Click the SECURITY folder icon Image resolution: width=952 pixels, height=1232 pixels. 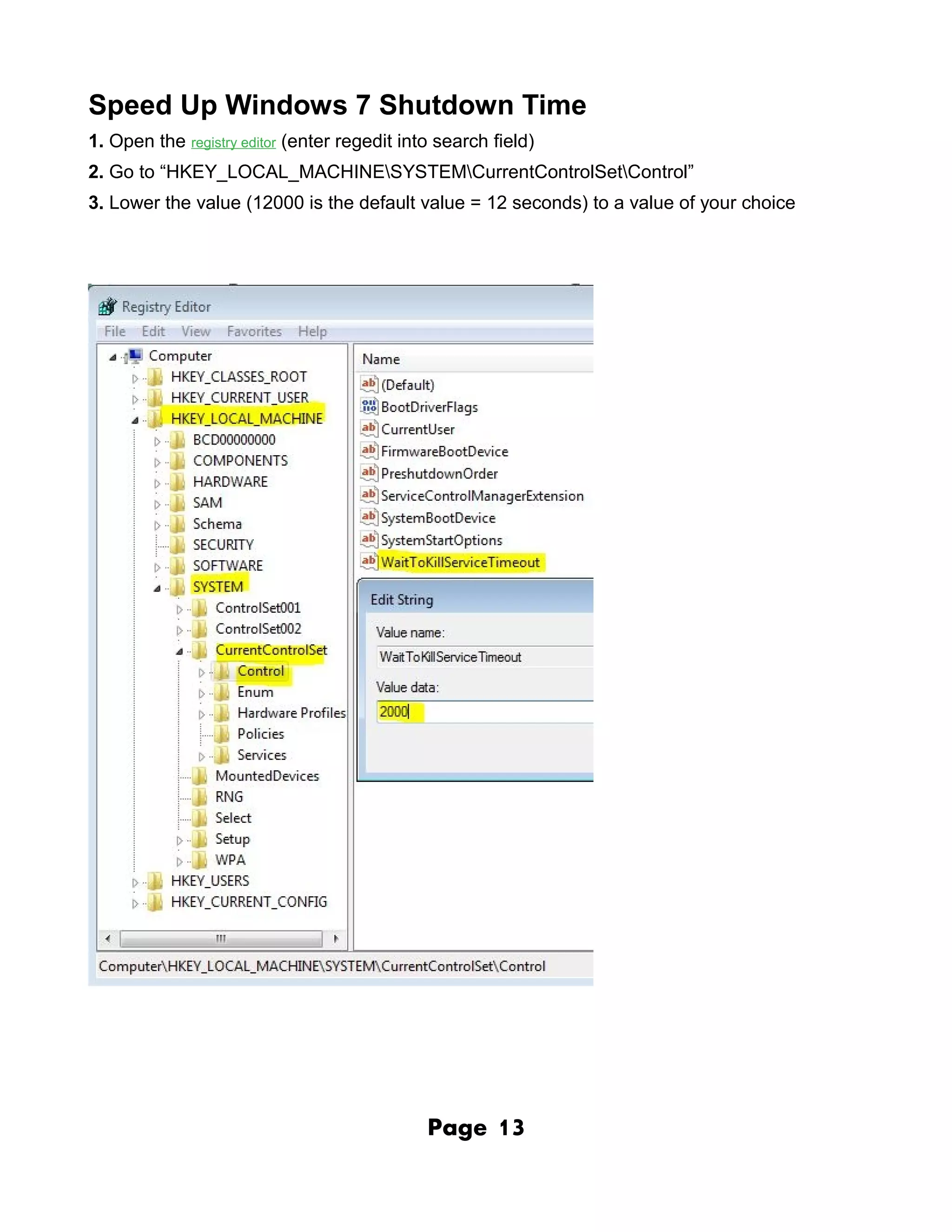coord(178,544)
